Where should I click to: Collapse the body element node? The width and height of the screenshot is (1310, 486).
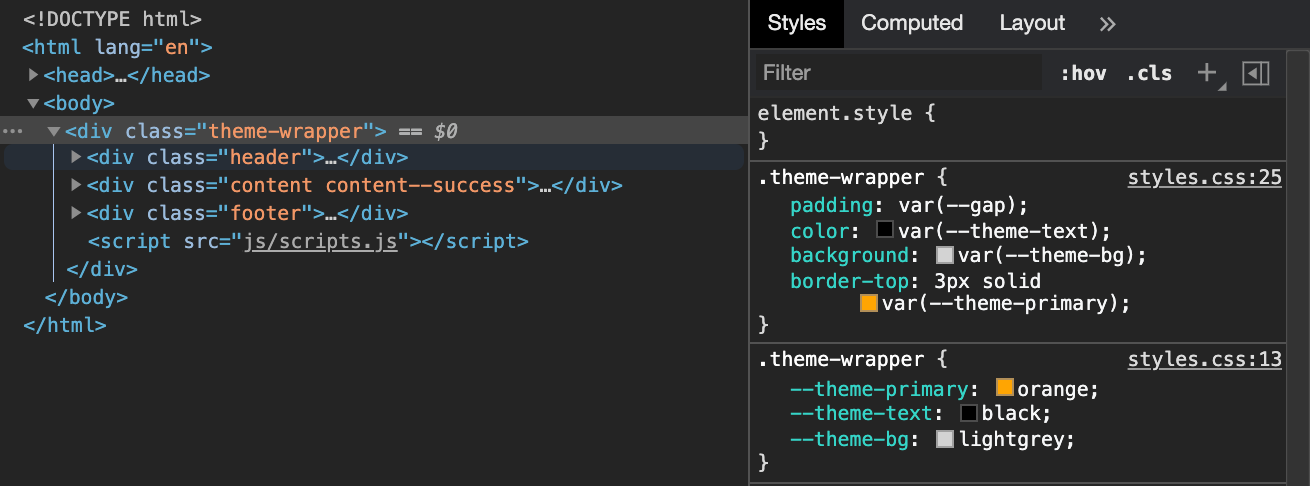click(x=33, y=103)
